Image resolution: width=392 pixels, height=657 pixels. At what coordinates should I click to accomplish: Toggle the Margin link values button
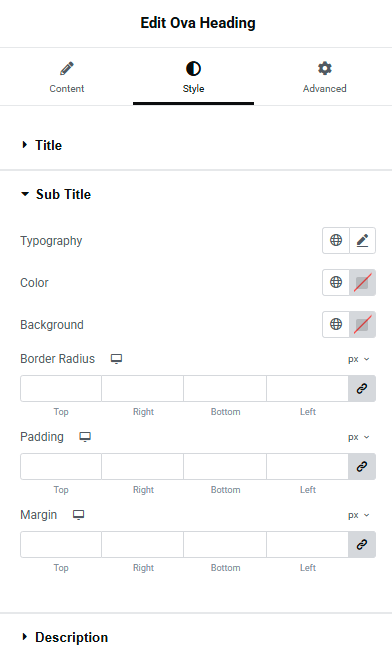coord(362,544)
